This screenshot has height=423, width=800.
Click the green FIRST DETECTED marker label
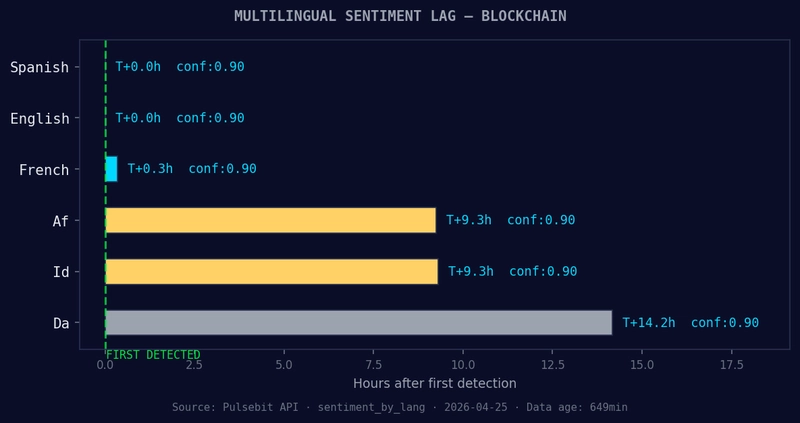(x=153, y=355)
